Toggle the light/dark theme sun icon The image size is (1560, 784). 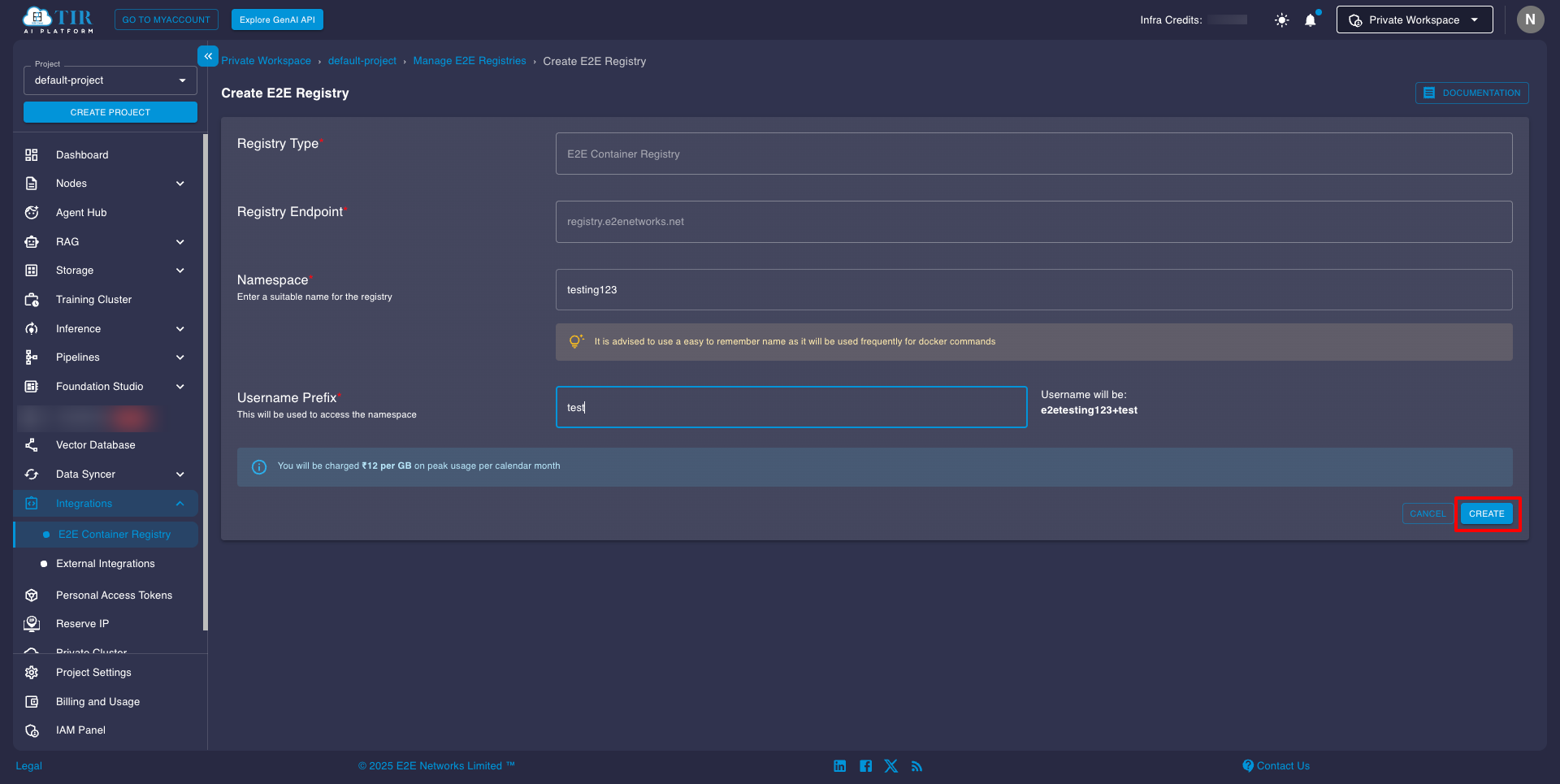click(x=1281, y=20)
